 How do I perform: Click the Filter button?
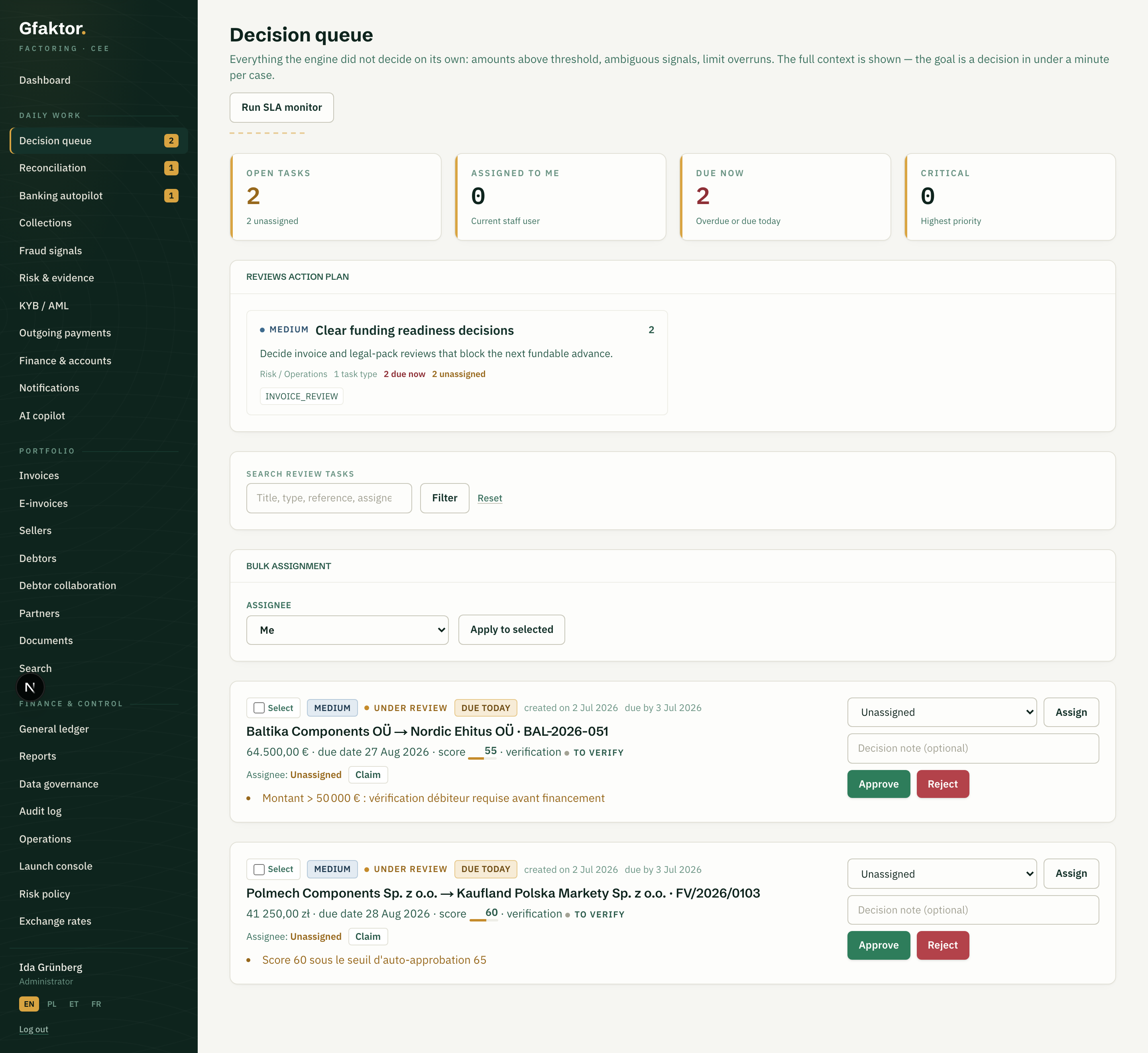(x=444, y=498)
